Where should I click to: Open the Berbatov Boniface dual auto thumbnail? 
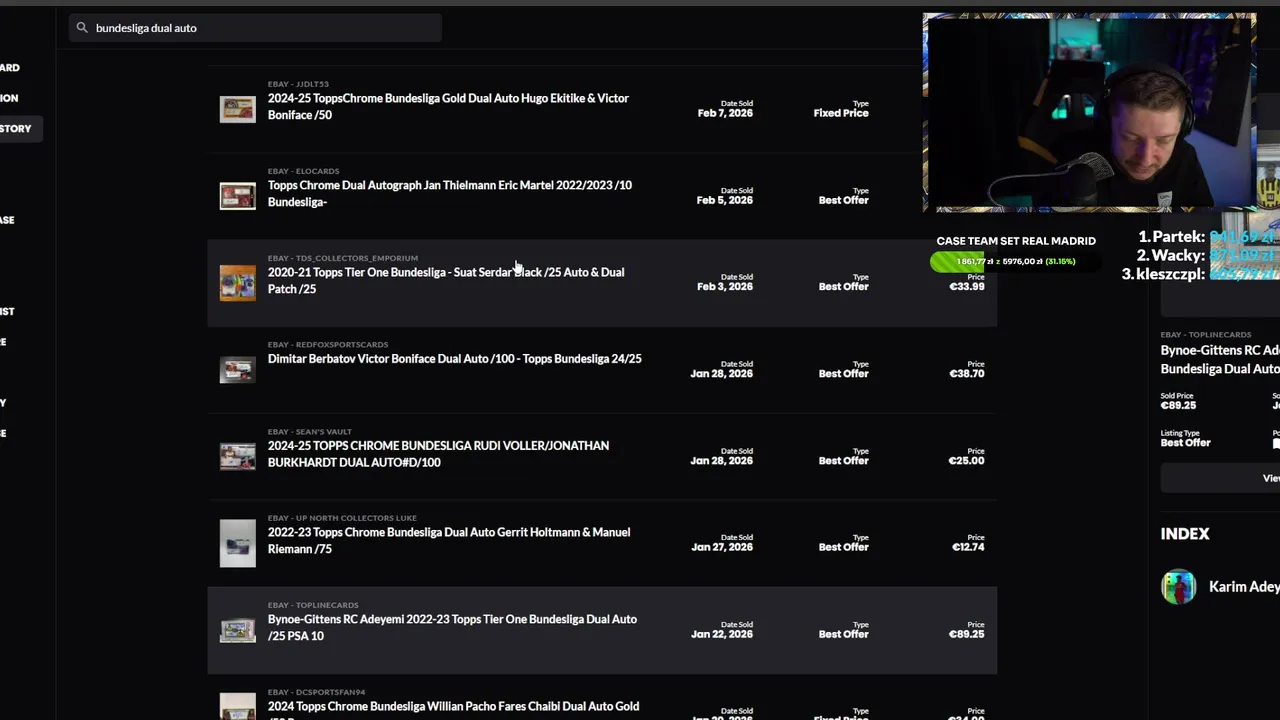pos(238,369)
